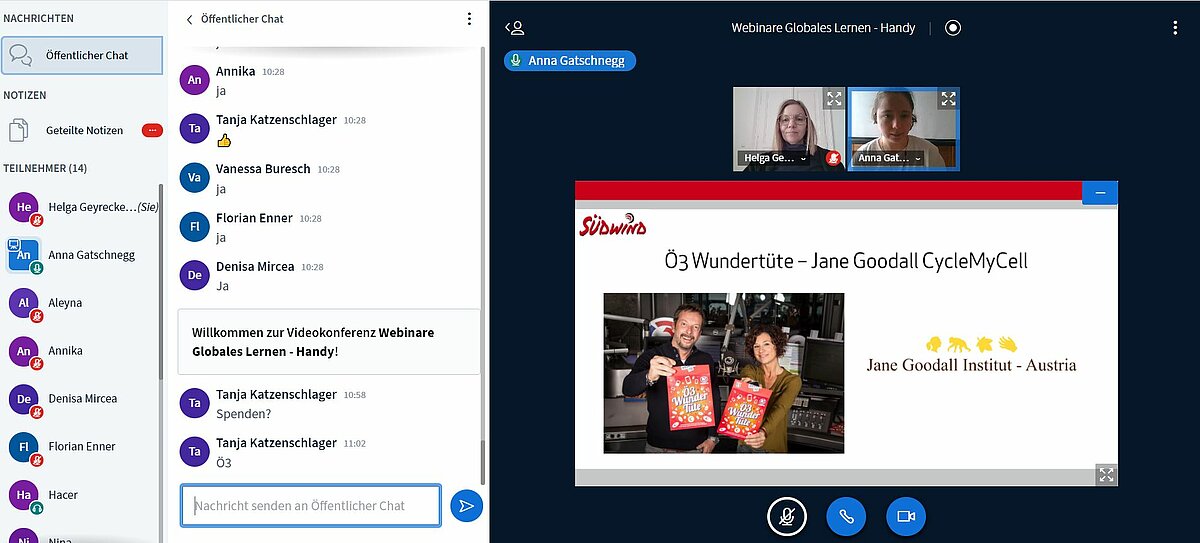Select participant Hacer in user list
The width and height of the screenshot is (1200, 543).
pos(82,494)
